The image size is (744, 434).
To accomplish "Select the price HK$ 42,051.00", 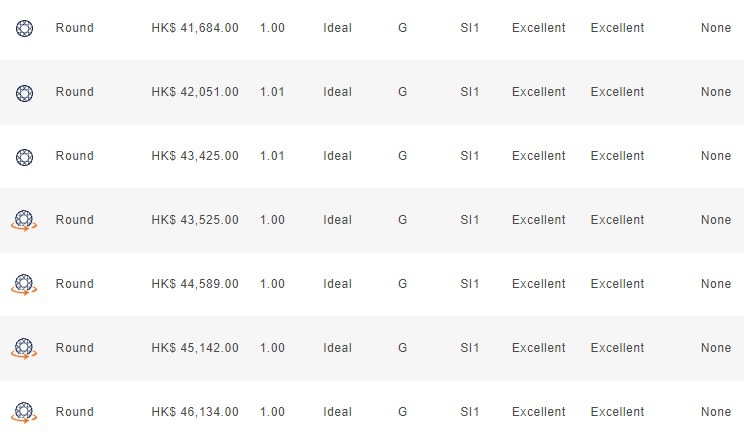I will (195, 92).
